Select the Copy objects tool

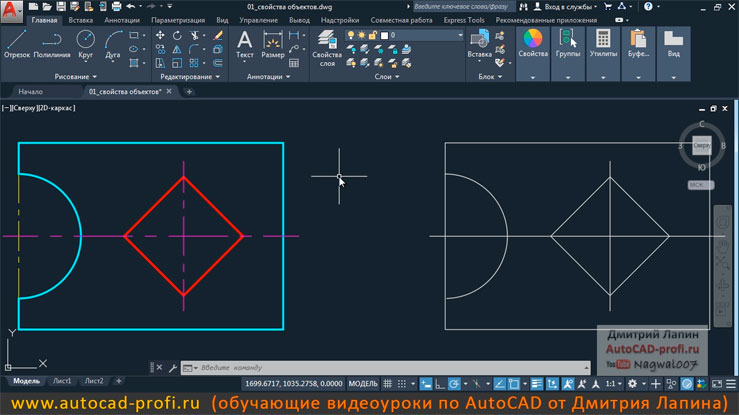tap(160, 49)
